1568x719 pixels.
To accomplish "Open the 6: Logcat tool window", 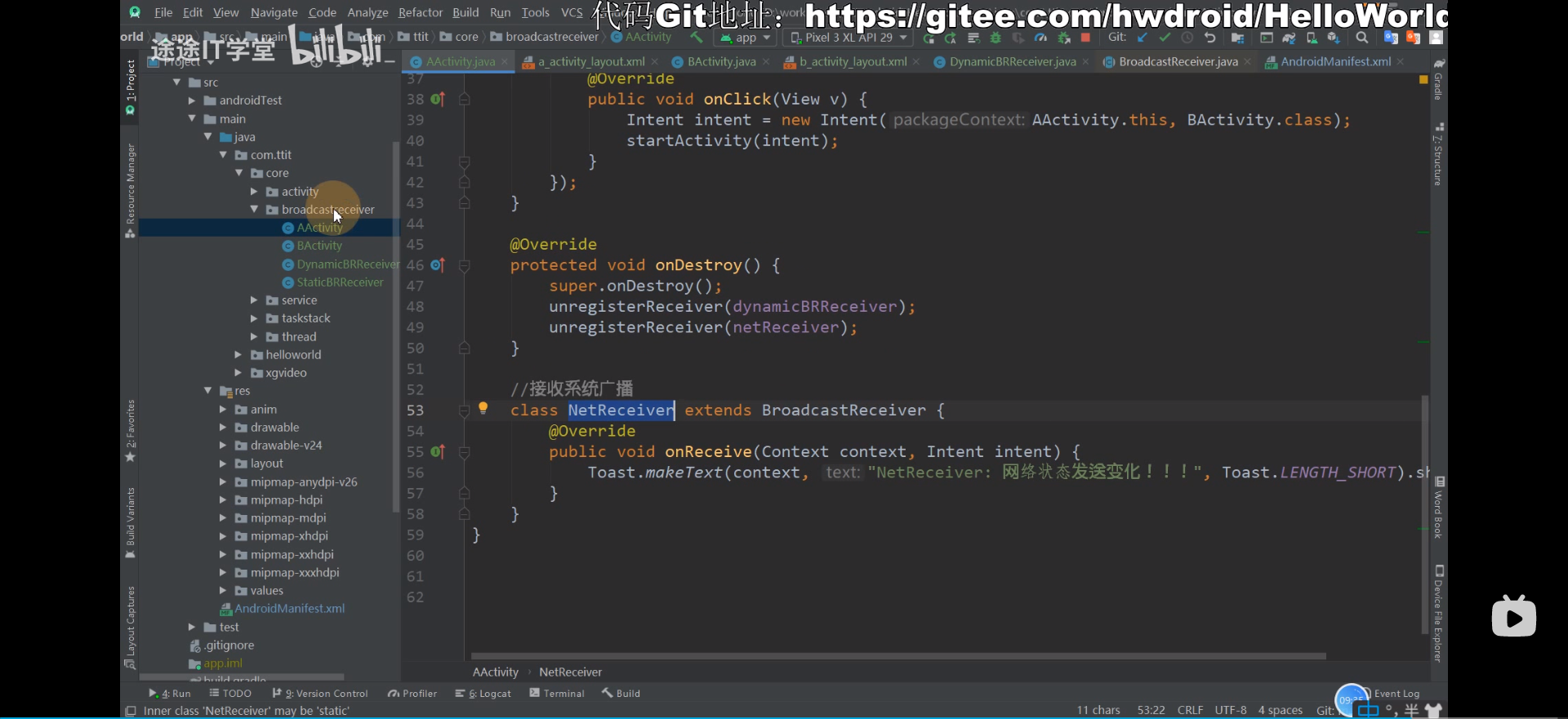I will (483, 694).
